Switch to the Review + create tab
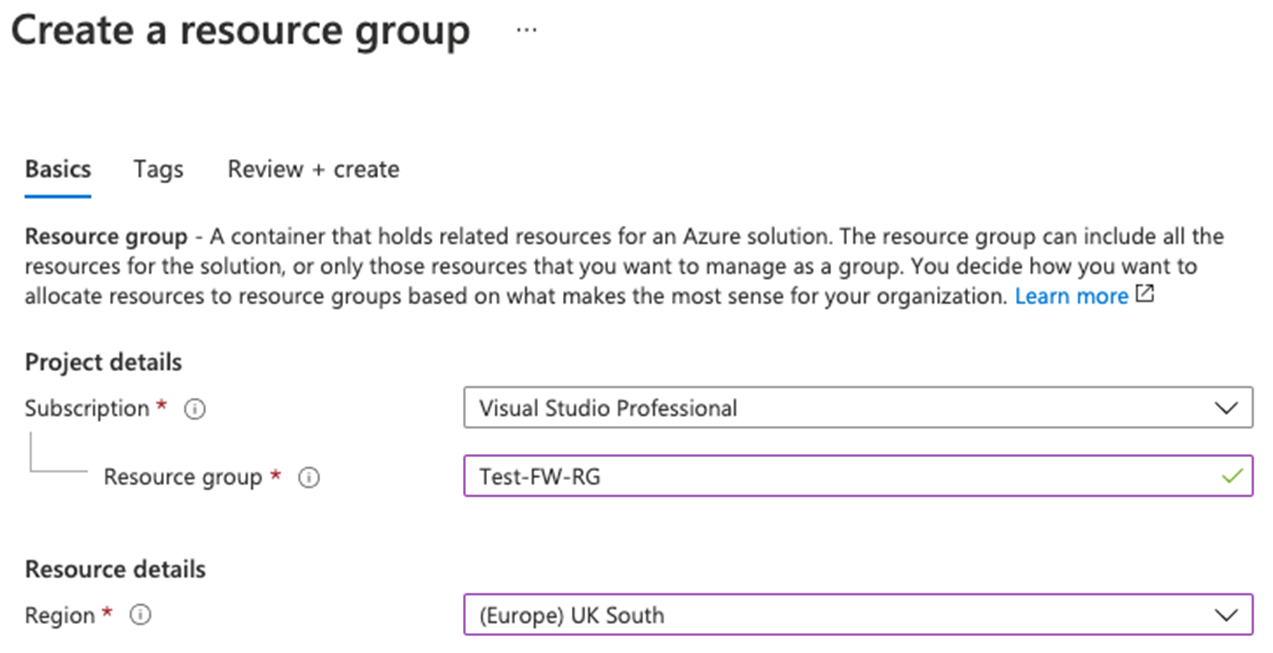1273x653 pixels. (x=312, y=169)
